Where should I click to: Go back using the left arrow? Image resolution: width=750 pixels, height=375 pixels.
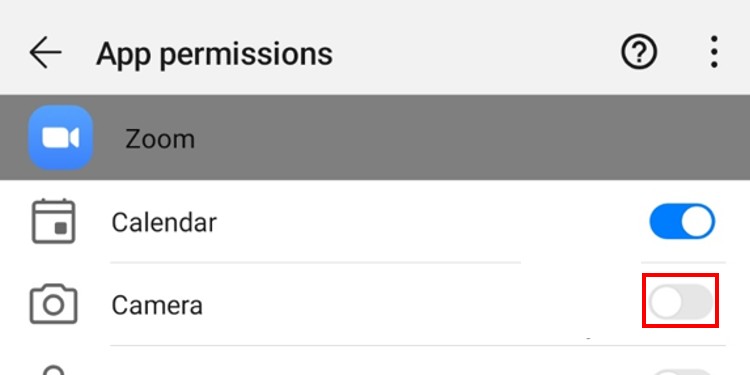45,52
